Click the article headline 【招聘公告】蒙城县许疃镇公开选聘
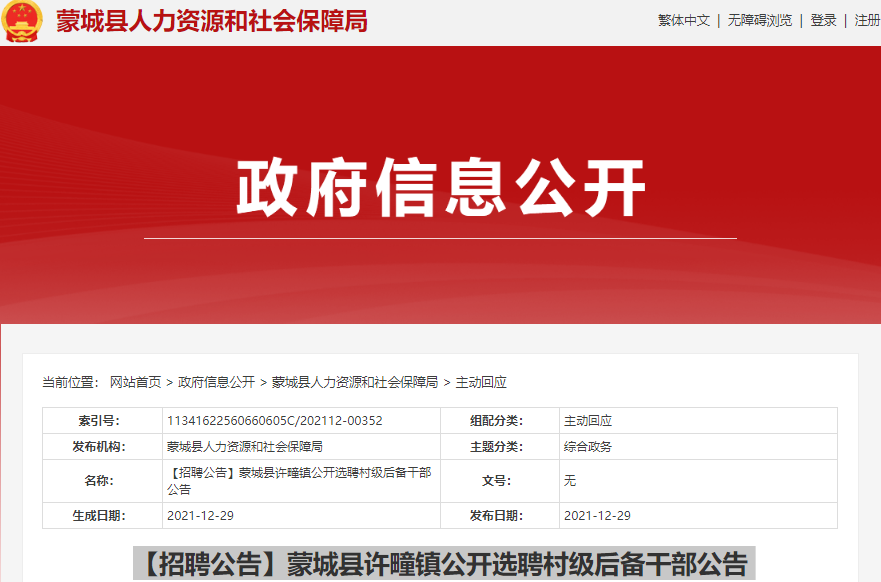This screenshot has height=582, width=881. (x=444, y=563)
